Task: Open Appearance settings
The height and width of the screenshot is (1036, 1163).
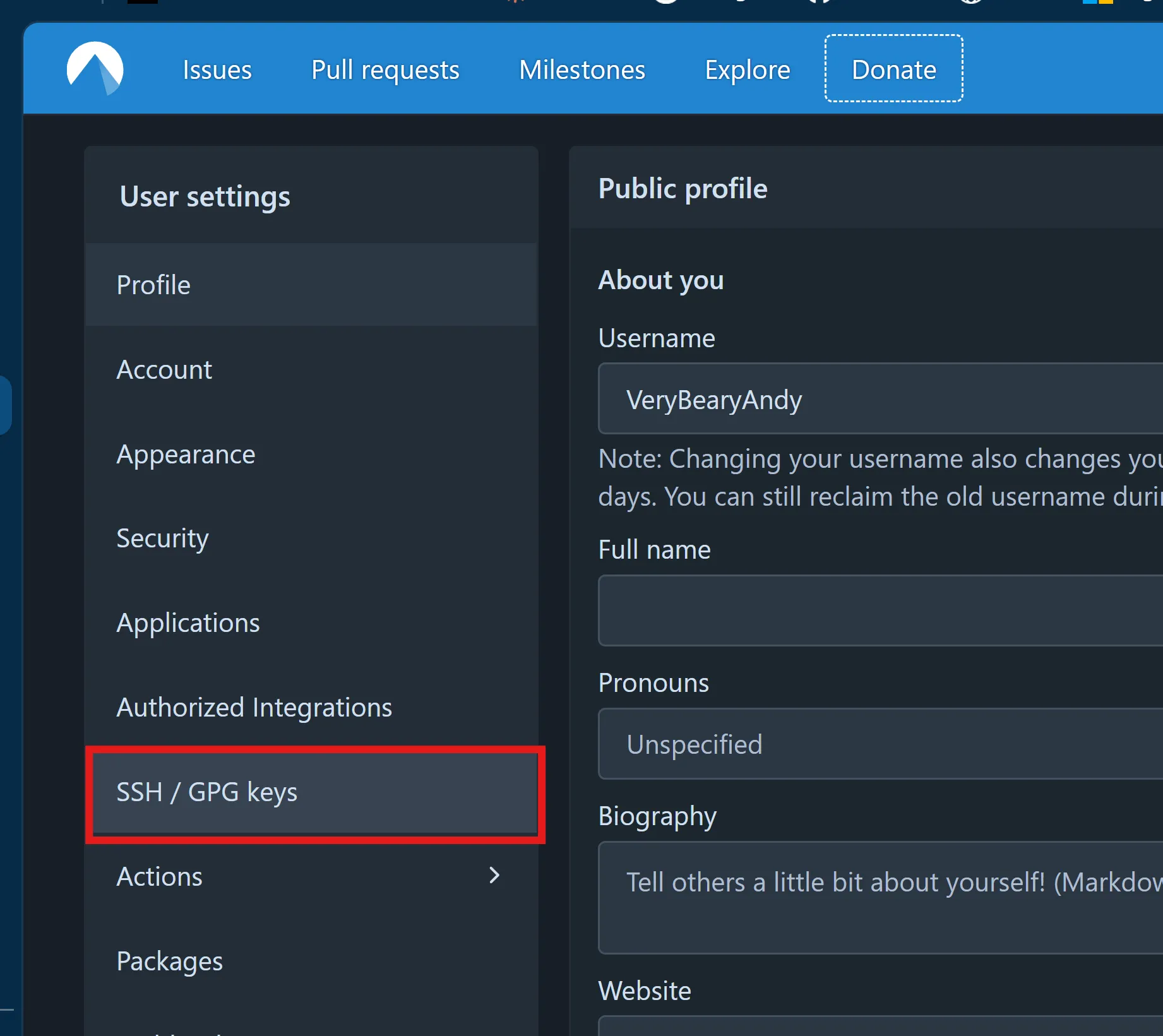Action: point(311,454)
